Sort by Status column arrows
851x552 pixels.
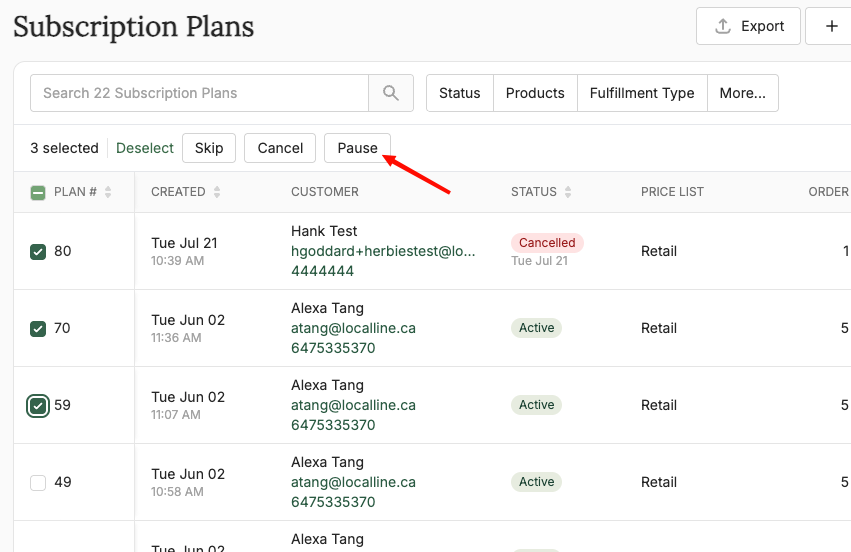point(568,192)
